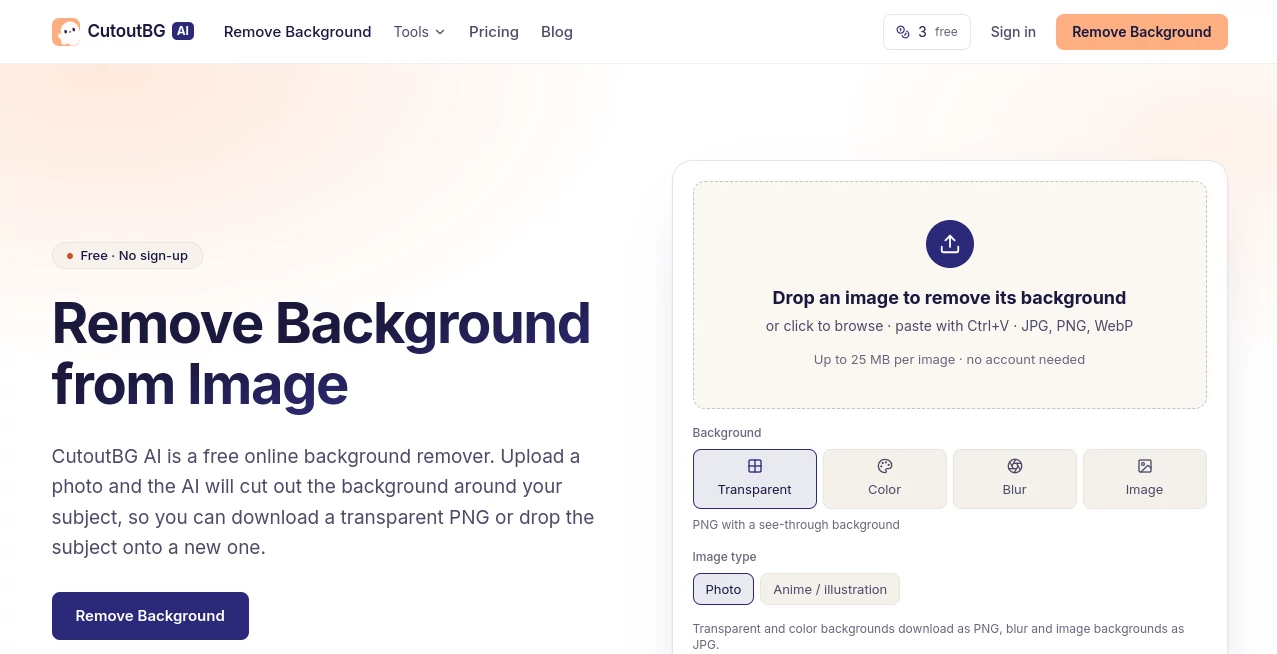The image size is (1277, 654).
Task: Click the credits coin icon
Action: 903,32
